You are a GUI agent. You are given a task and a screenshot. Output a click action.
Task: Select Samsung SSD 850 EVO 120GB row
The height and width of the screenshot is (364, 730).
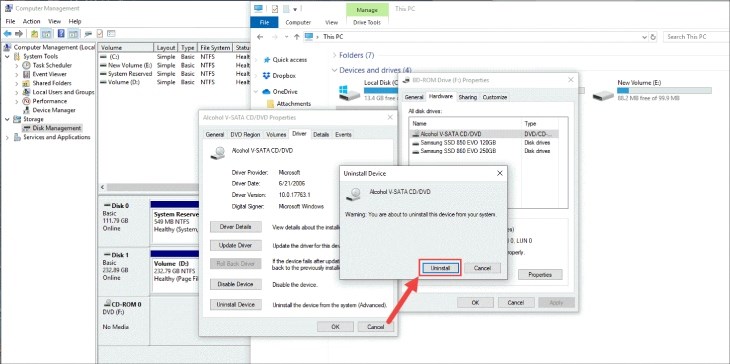[x=483, y=142]
